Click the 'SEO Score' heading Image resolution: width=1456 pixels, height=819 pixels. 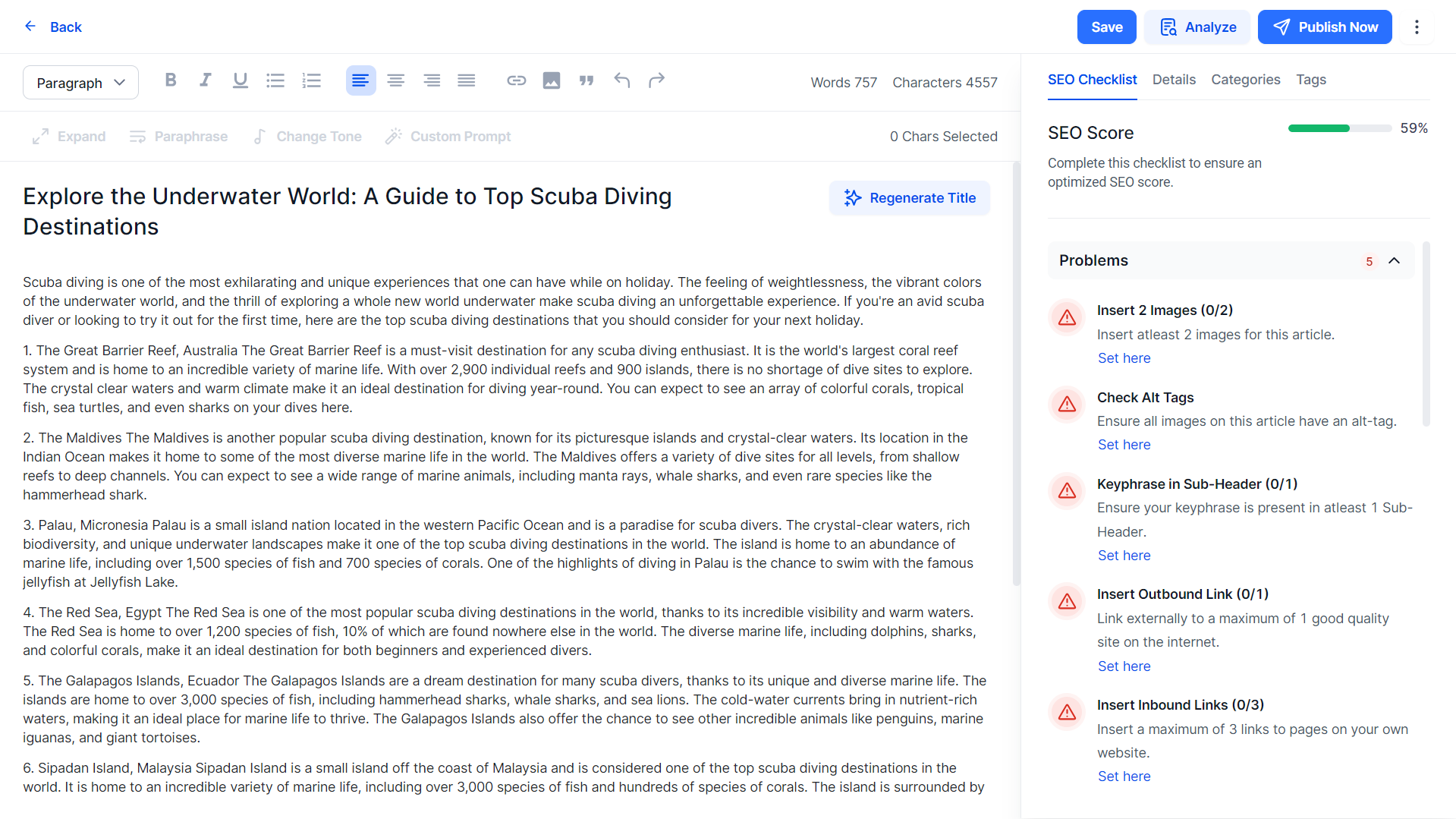pyautogui.click(x=1090, y=133)
